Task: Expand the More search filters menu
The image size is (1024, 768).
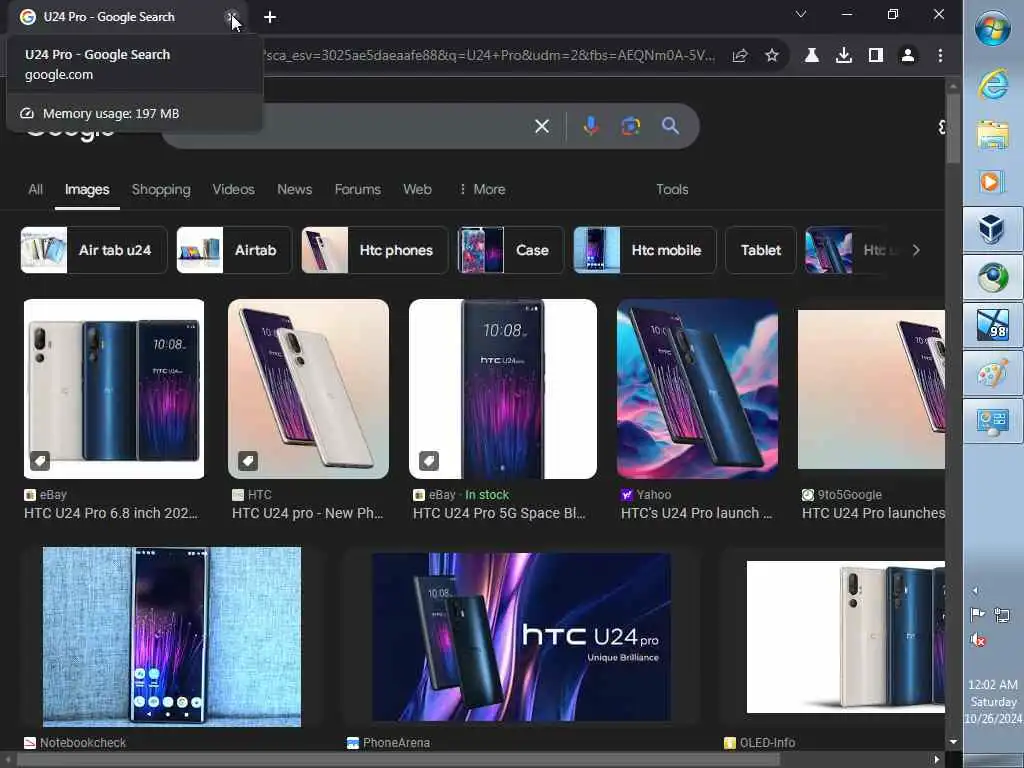Action: pos(482,189)
